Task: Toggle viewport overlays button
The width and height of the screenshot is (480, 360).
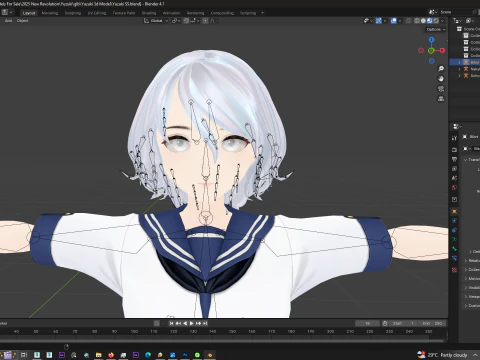Action: (x=394, y=21)
